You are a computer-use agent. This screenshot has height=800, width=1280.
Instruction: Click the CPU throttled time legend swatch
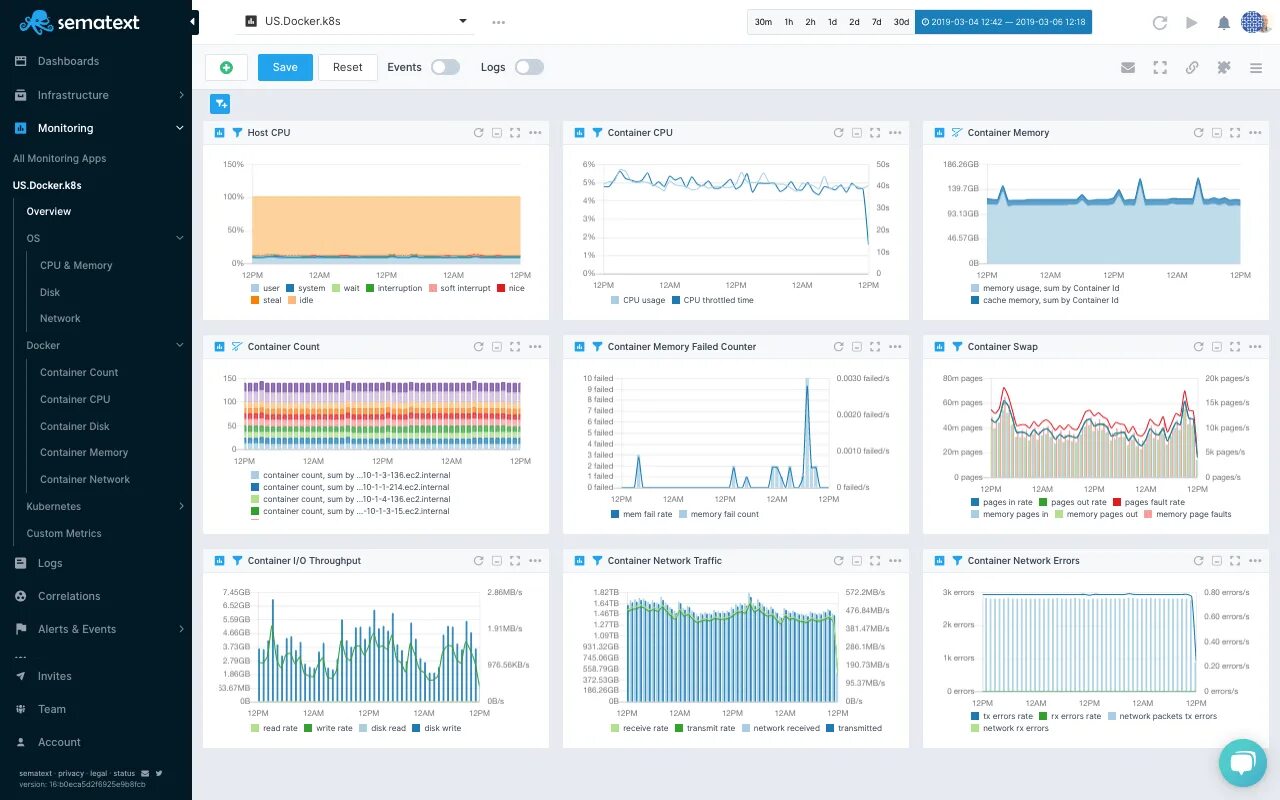click(676, 300)
